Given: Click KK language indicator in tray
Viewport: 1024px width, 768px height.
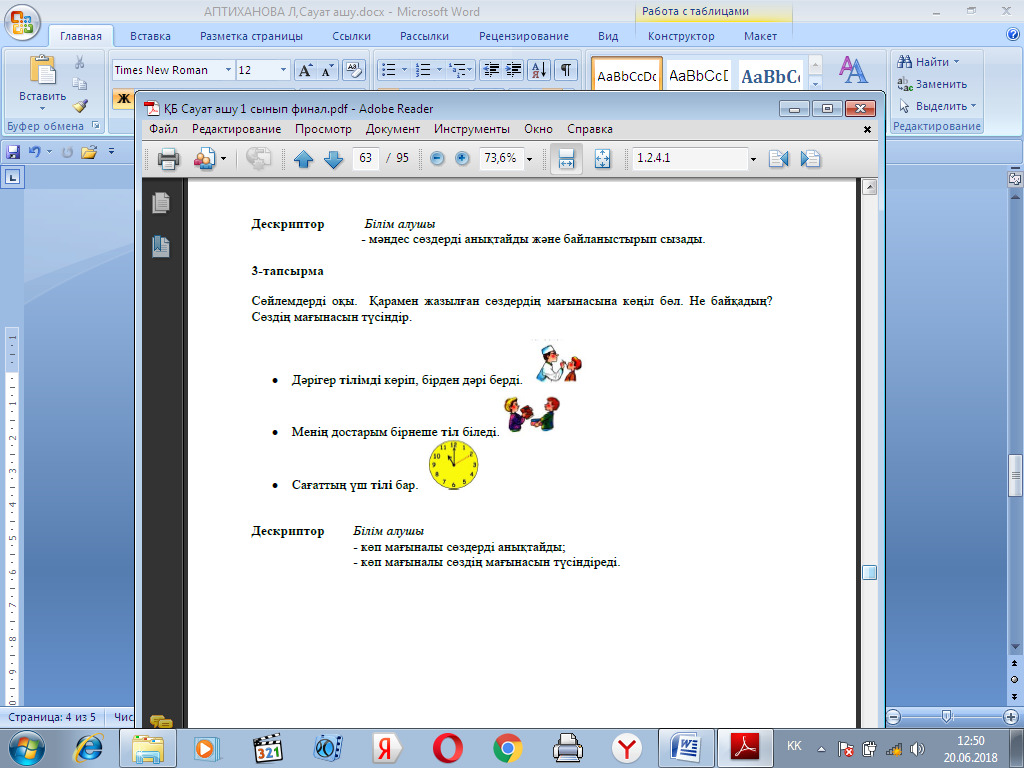Looking at the screenshot, I should (794, 746).
